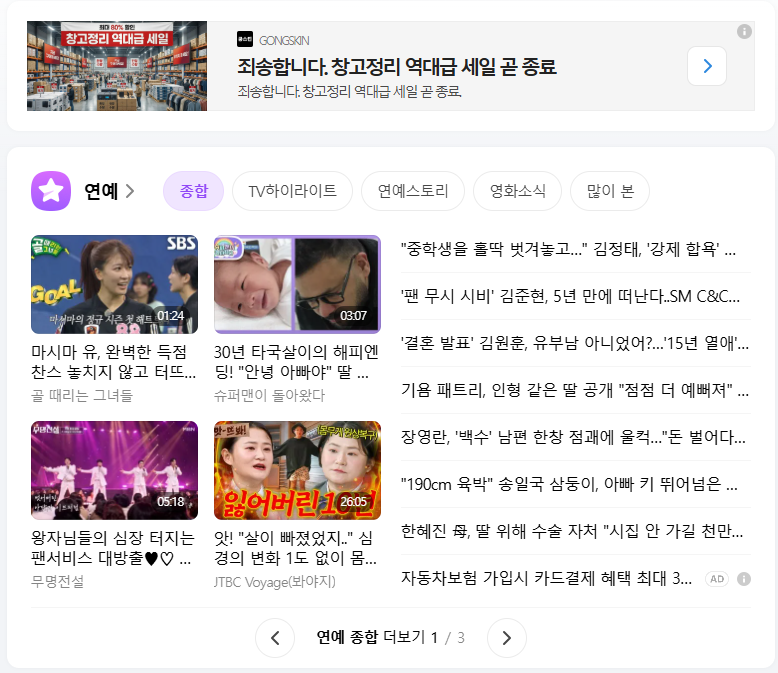
Task: Click the ad info icon on the GONGSKIN banner
Action: (x=744, y=32)
